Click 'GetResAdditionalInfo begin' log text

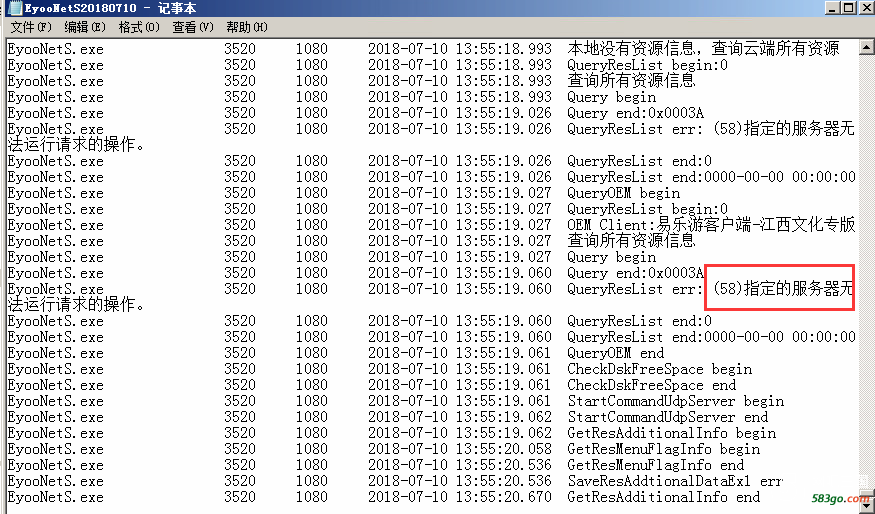[671, 433]
